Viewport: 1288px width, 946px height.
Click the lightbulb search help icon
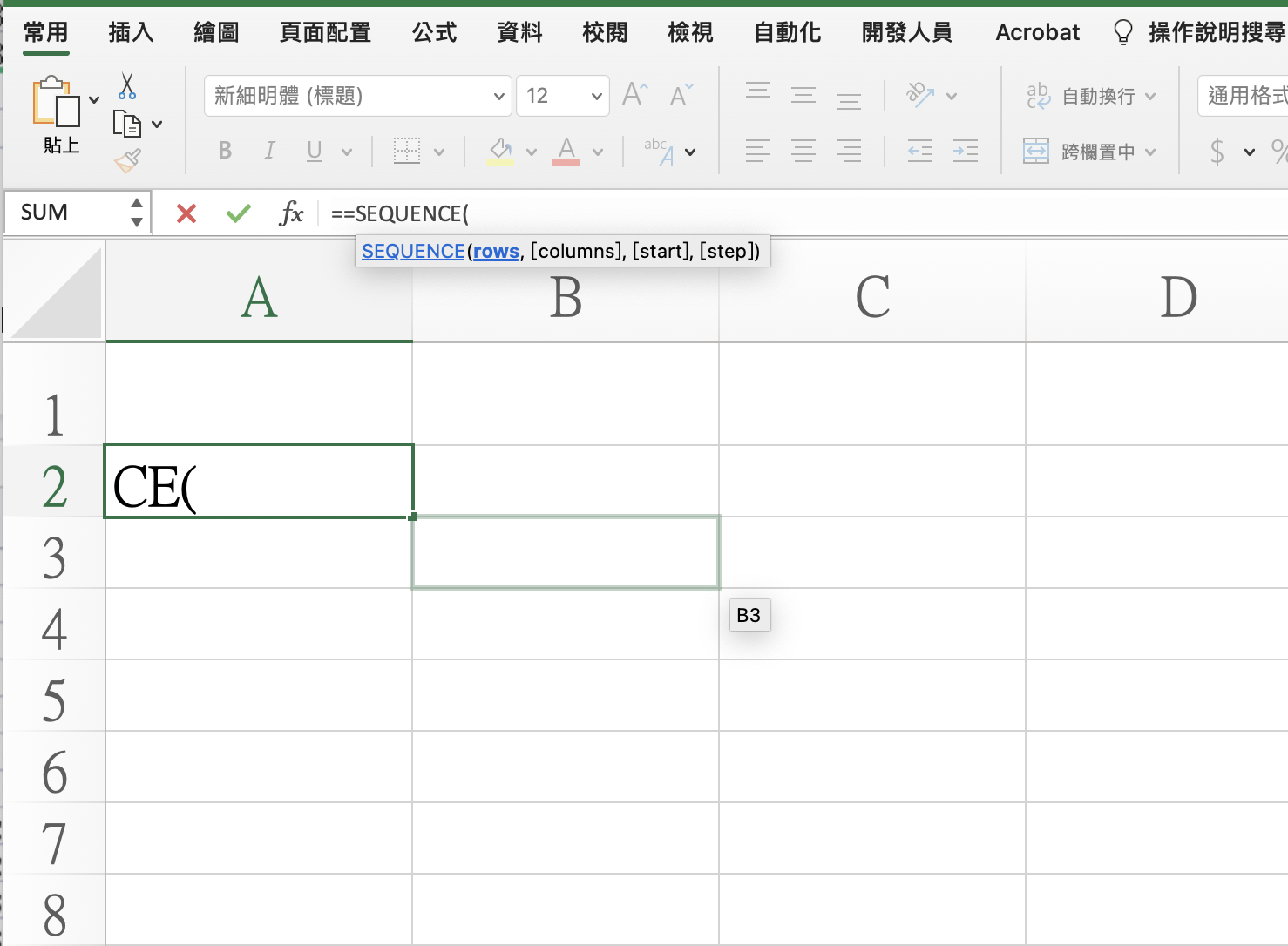pos(1123,33)
